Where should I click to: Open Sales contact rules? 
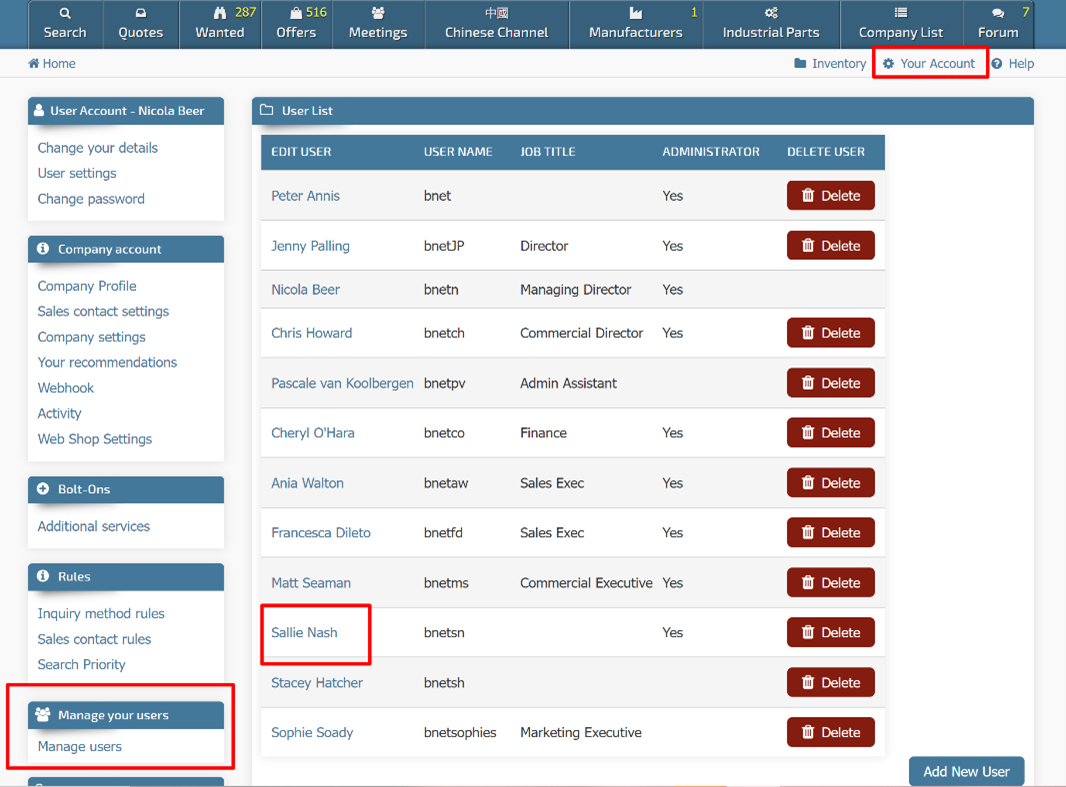[x=94, y=639]
